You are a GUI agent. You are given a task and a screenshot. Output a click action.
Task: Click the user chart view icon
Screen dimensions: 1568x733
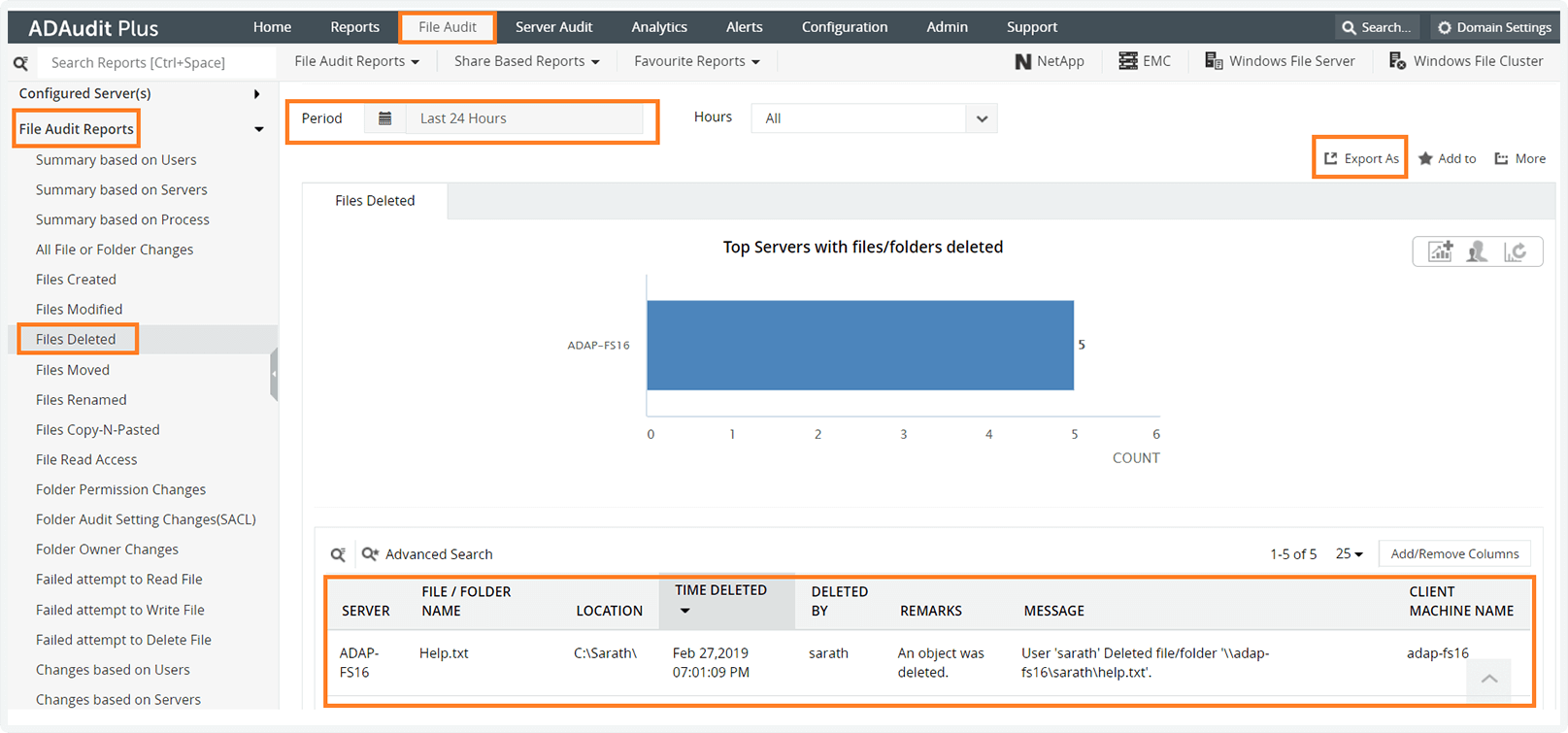click(x=1477, y=251)
